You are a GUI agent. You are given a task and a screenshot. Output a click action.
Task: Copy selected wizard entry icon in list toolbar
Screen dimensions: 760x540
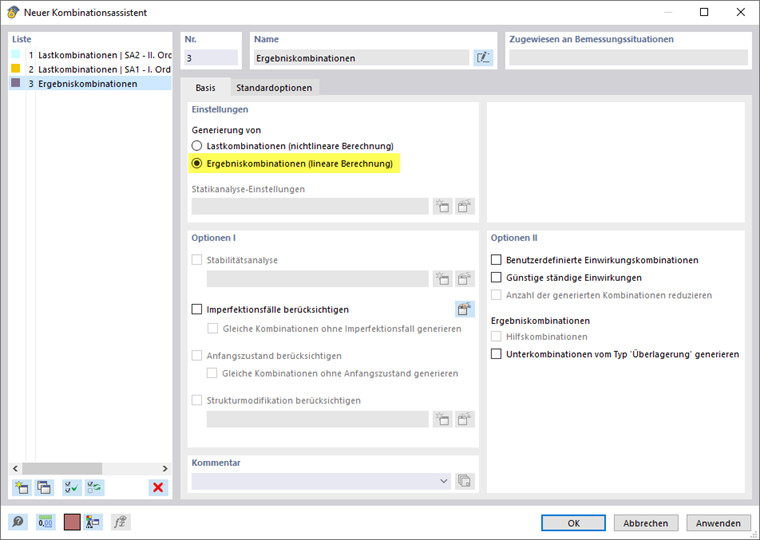tap(44, 487)
